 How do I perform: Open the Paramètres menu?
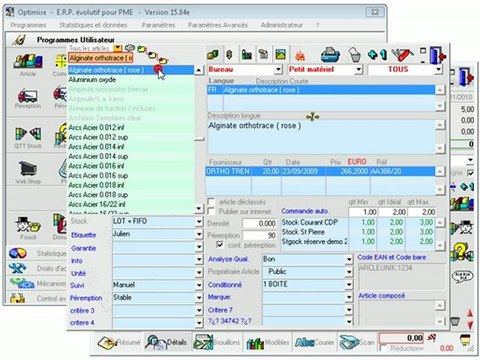click(159, 25)
